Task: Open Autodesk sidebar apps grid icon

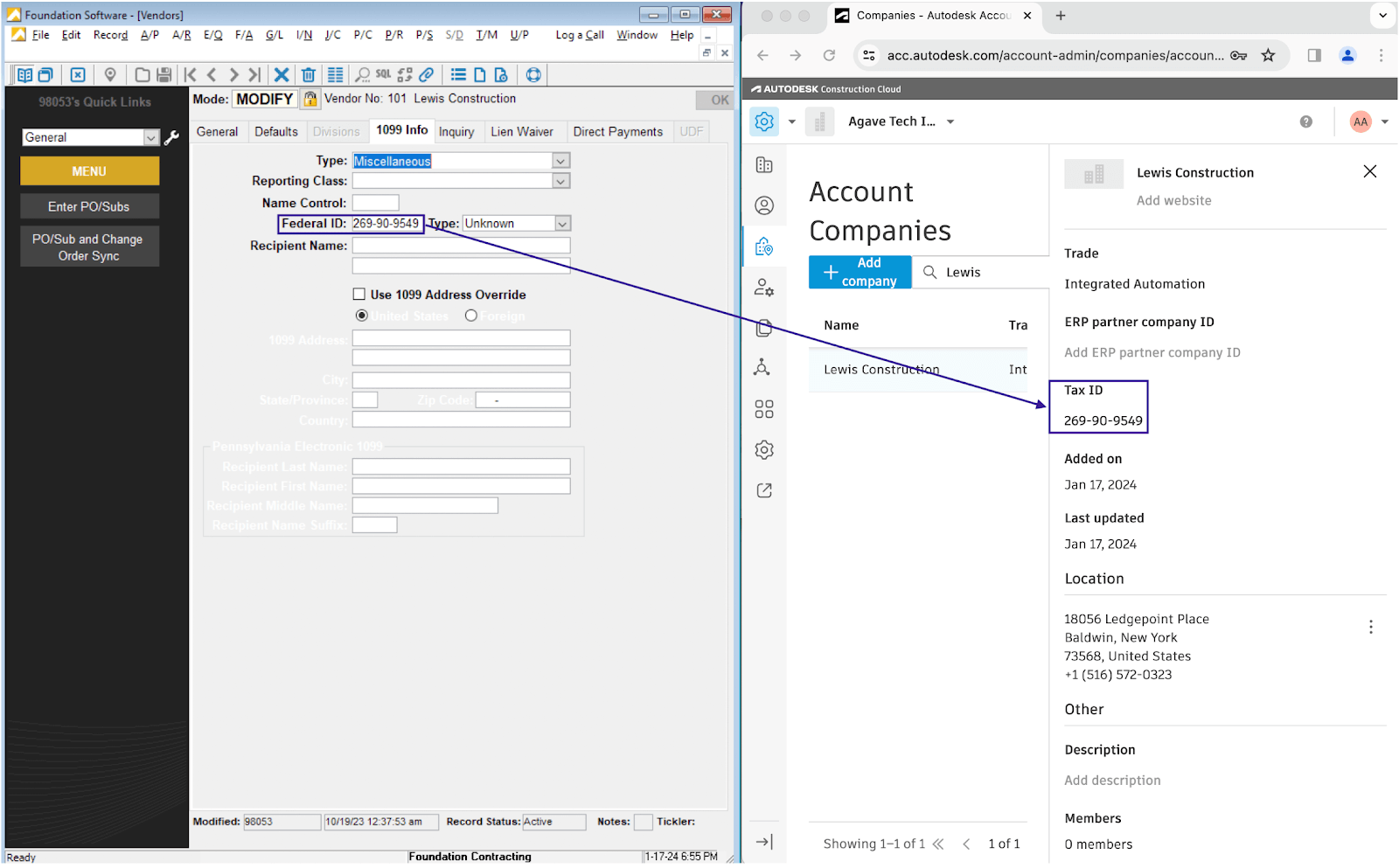Action: [764, 409]
